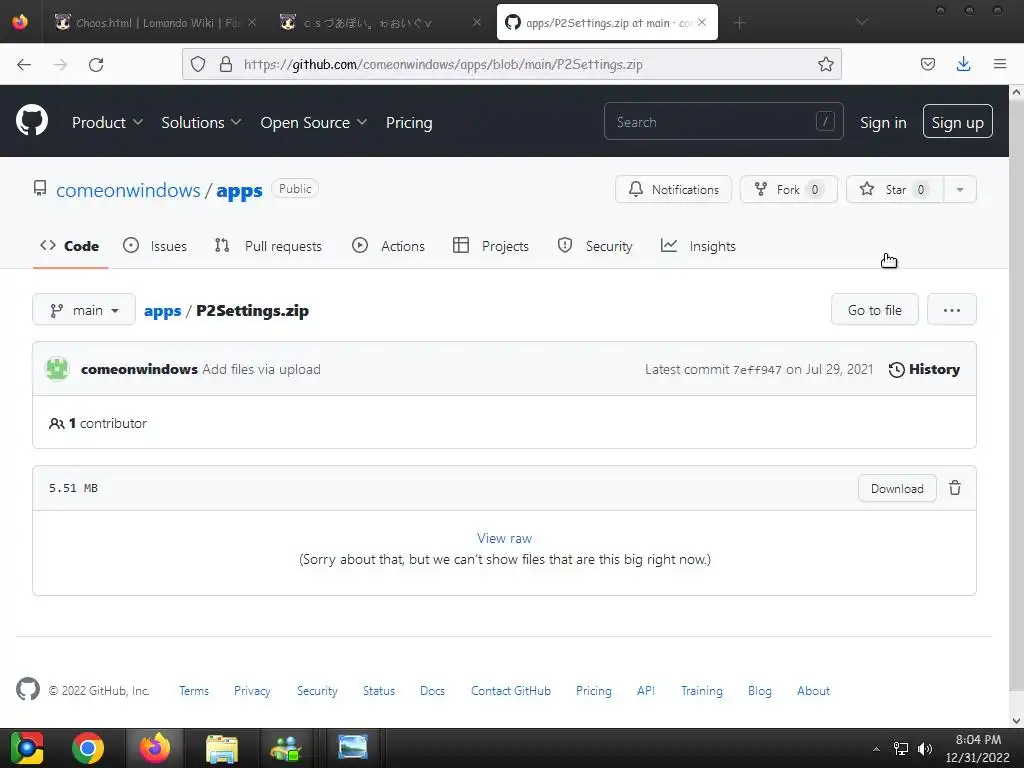
Task: Open the Security tab
Action: [x=595, y=246]
